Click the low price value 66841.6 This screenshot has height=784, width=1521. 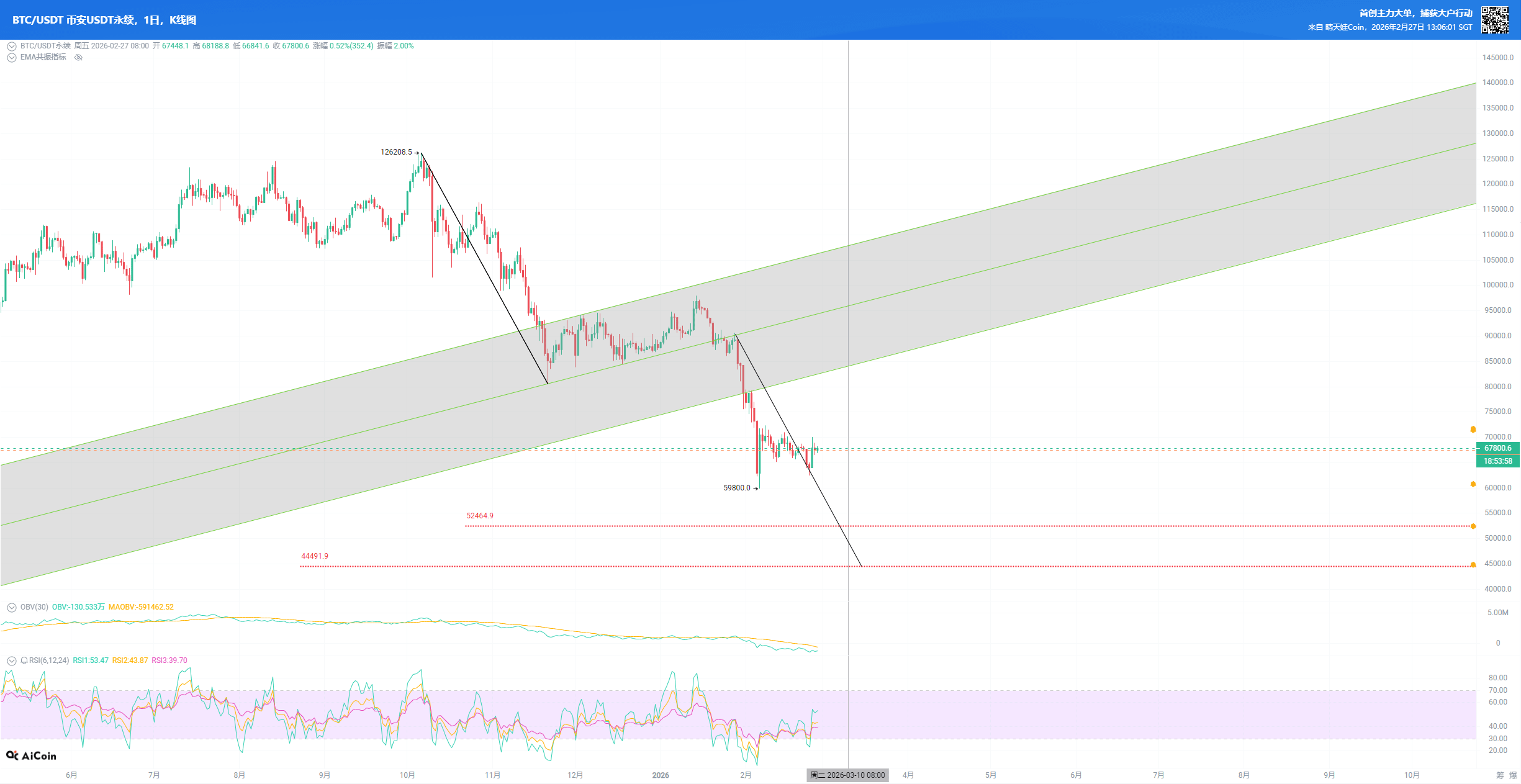(x=256, y=46)
